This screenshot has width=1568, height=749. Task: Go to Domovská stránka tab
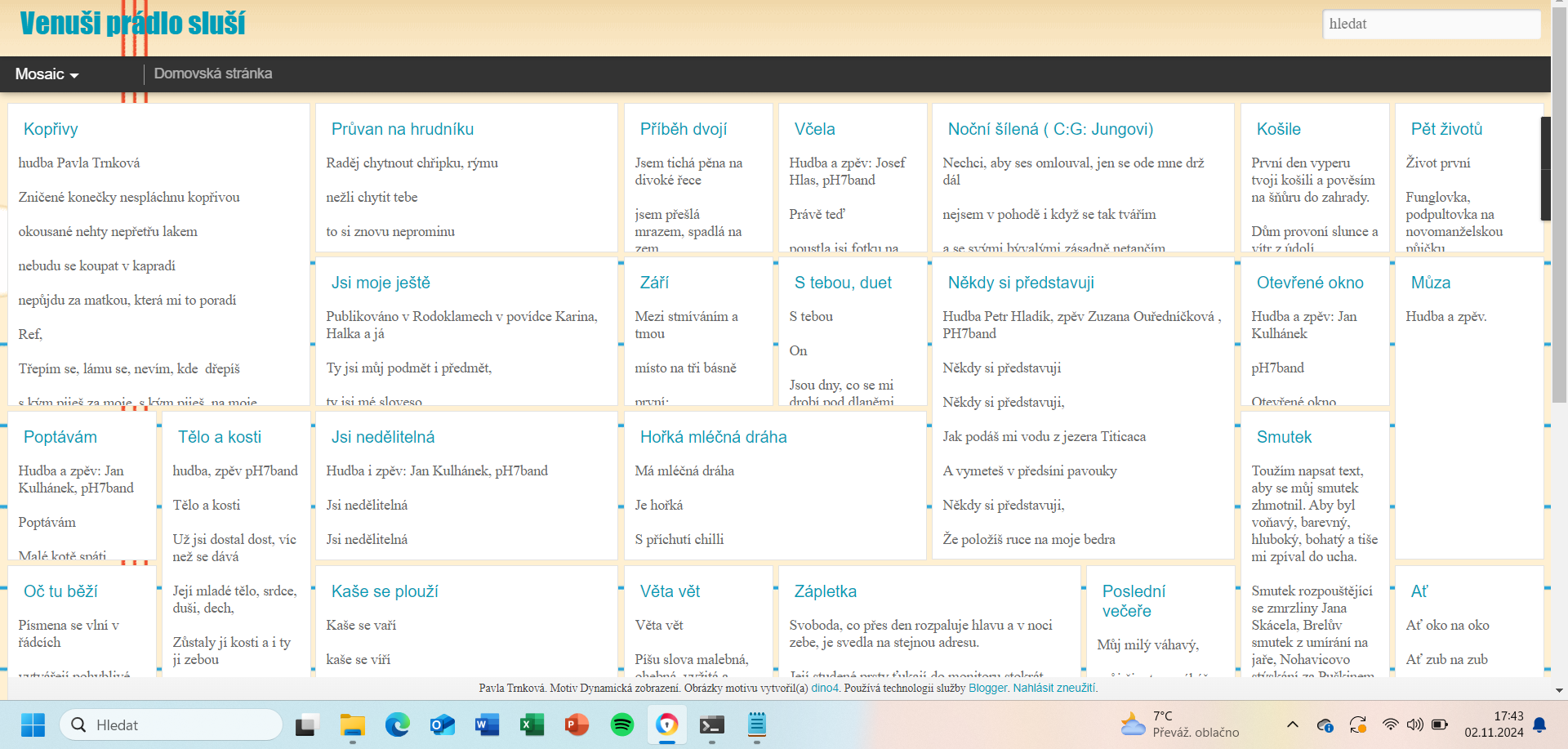coord(213,74)
